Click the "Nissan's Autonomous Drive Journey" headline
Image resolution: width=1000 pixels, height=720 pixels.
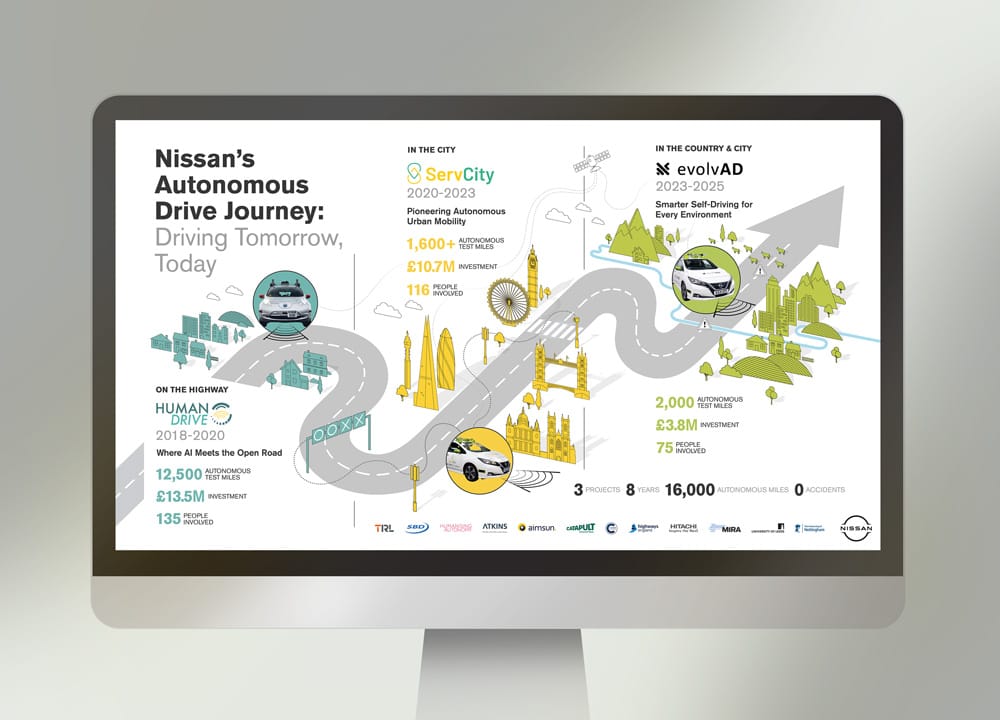[232, 185]
